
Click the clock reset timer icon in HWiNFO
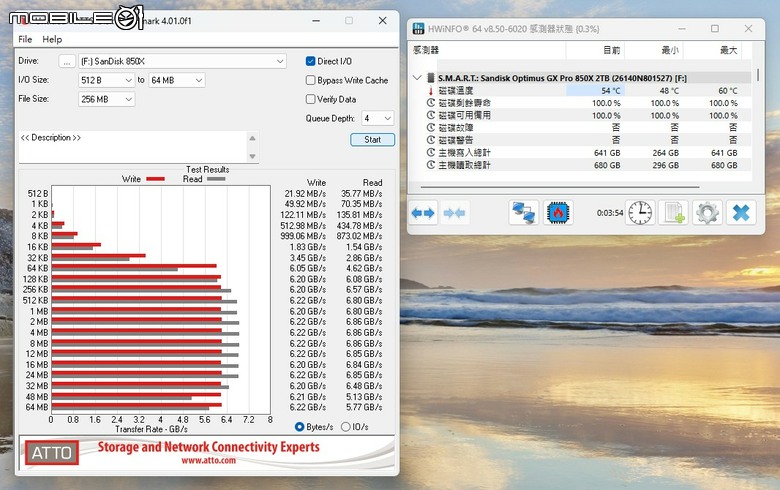pyautogui.click(x=640, y=213)
